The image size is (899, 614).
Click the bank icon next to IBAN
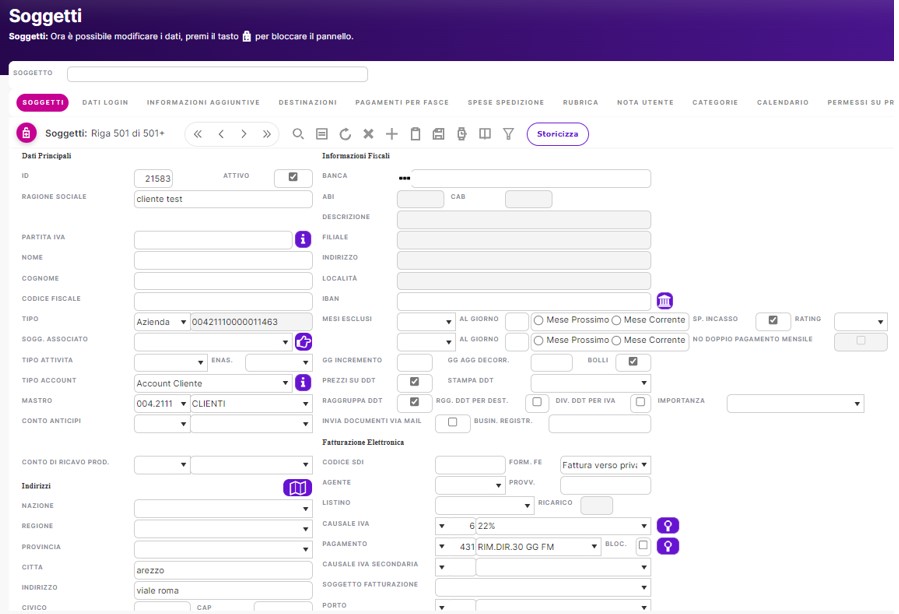tap(664, 301)
